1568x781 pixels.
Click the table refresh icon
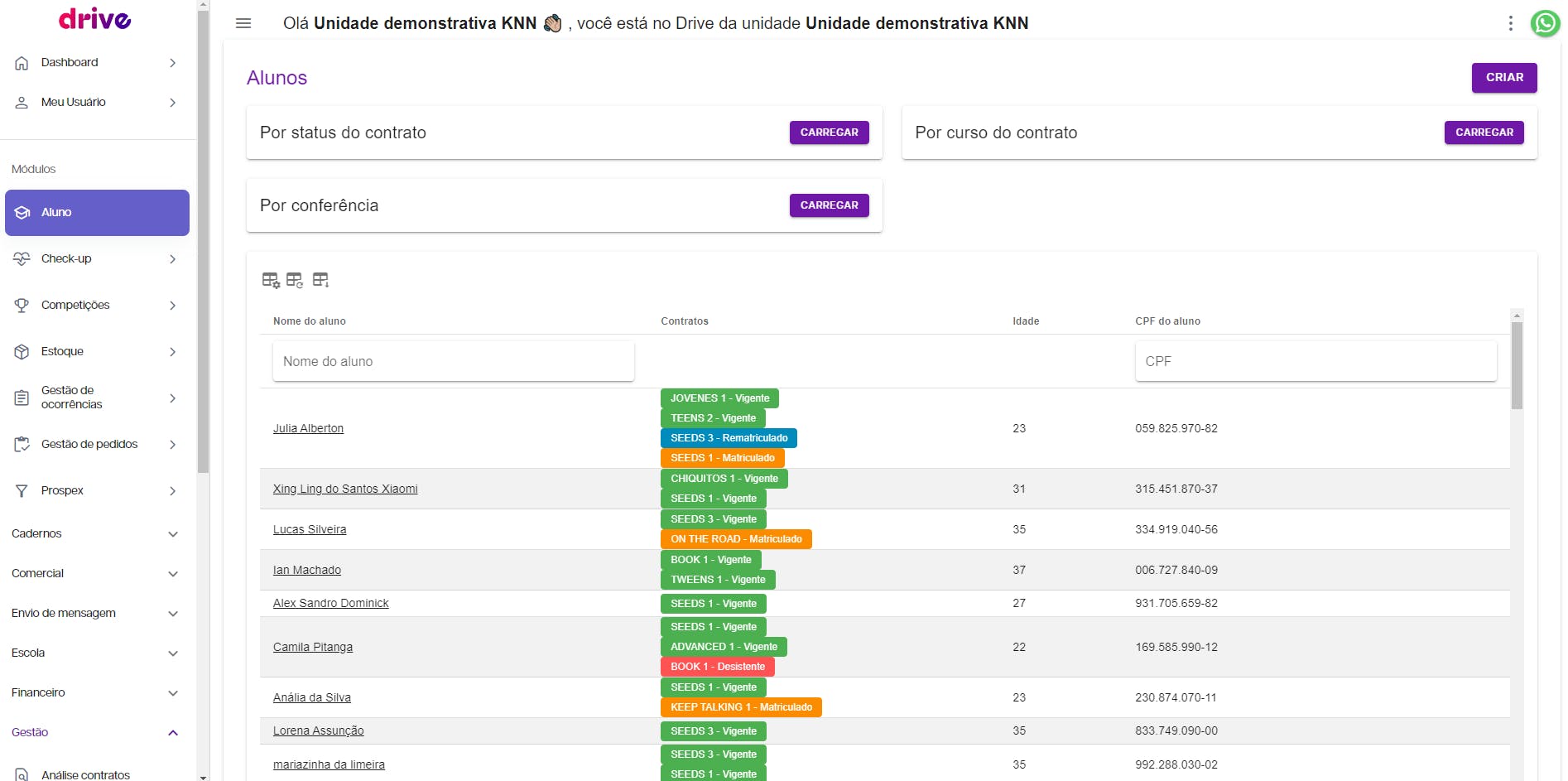(x=295, y=280)
